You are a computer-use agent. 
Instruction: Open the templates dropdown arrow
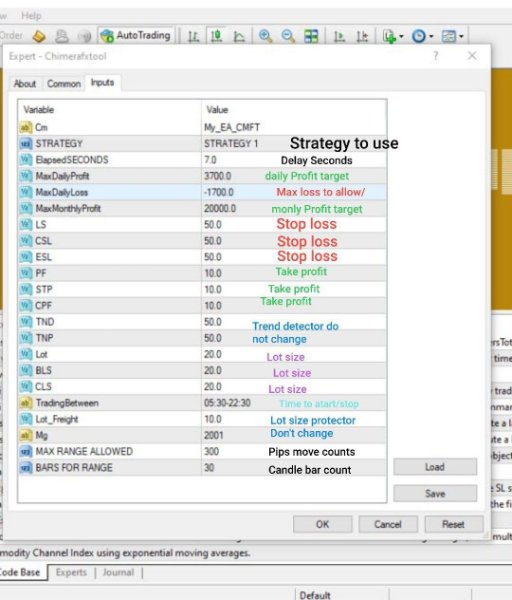pos(461,36)
